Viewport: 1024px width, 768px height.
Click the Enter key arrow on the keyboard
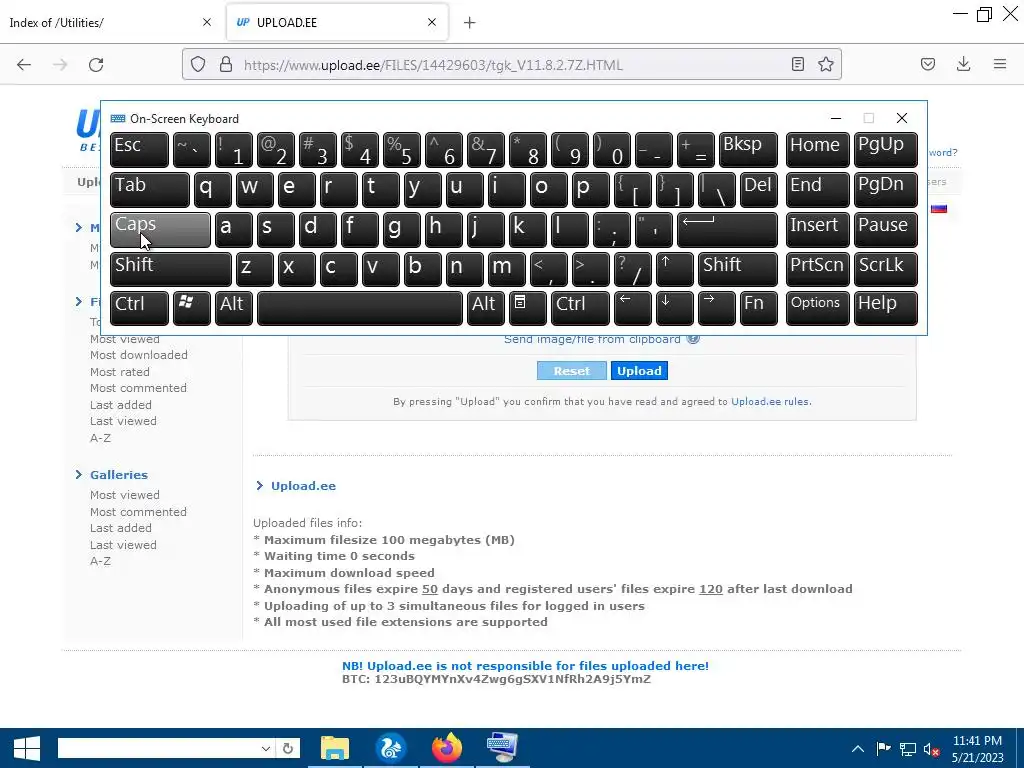(727, 230)
